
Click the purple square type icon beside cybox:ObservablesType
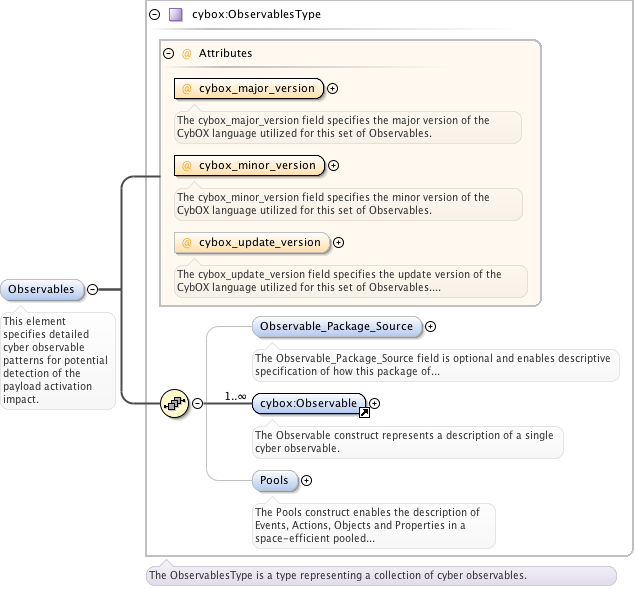pos(176,15)
